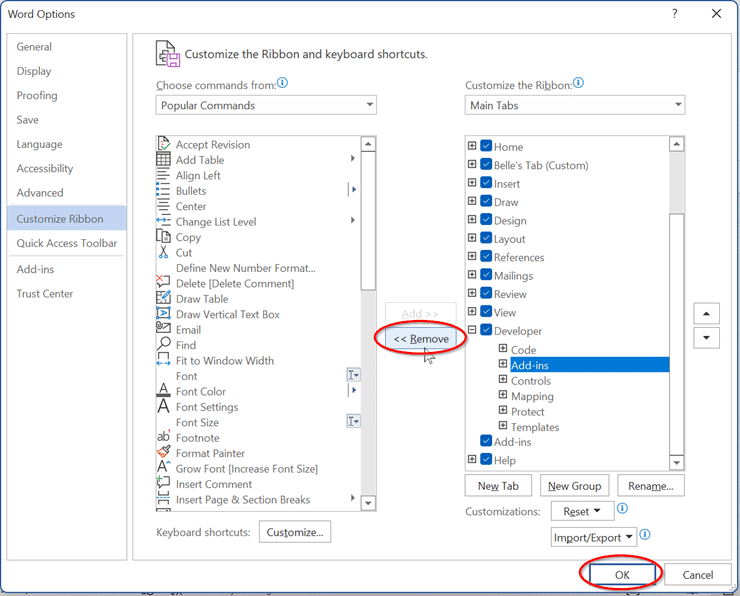
Task: Uncheck the Layout tab checkbox
Action: (x=486, y=237)
